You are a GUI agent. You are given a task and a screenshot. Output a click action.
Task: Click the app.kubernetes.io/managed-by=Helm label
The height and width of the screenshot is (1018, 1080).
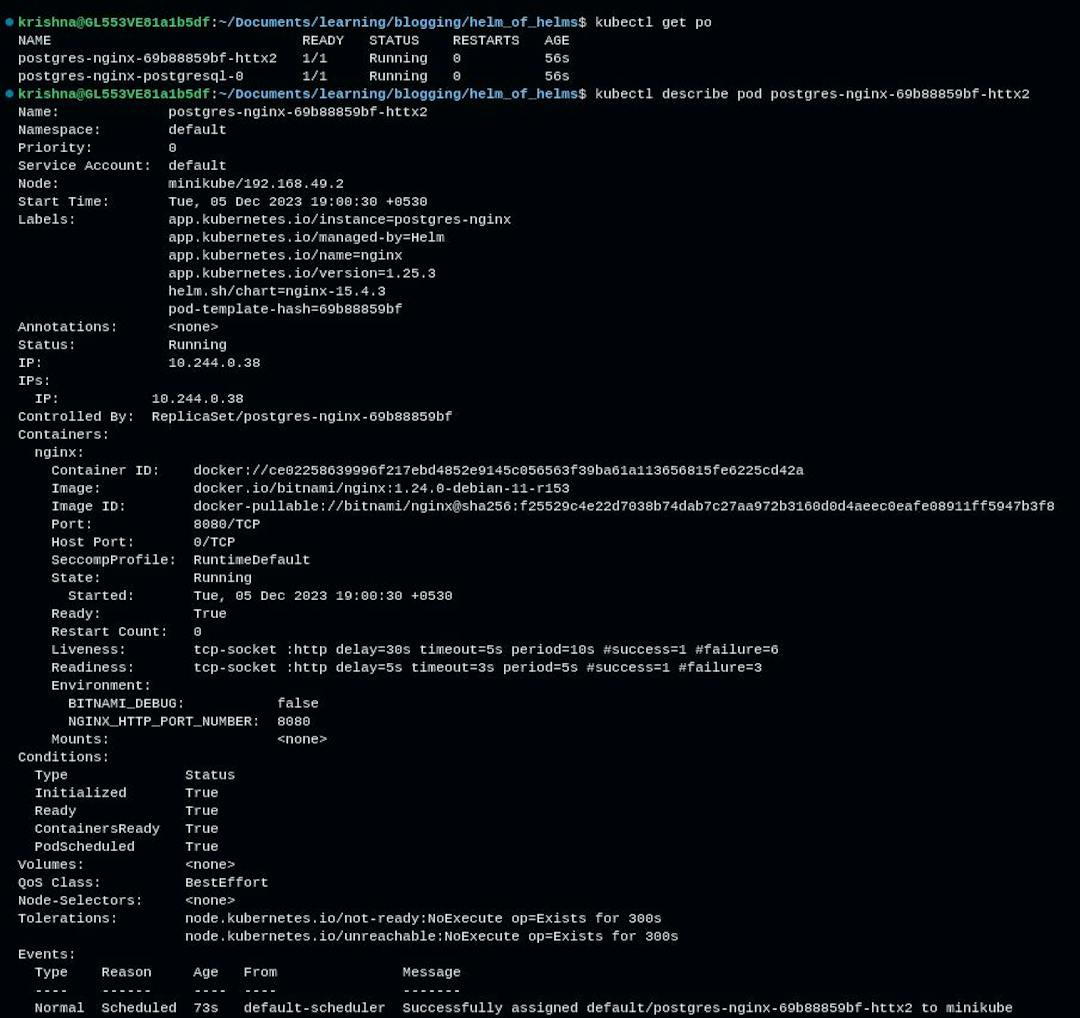[306, 238]
